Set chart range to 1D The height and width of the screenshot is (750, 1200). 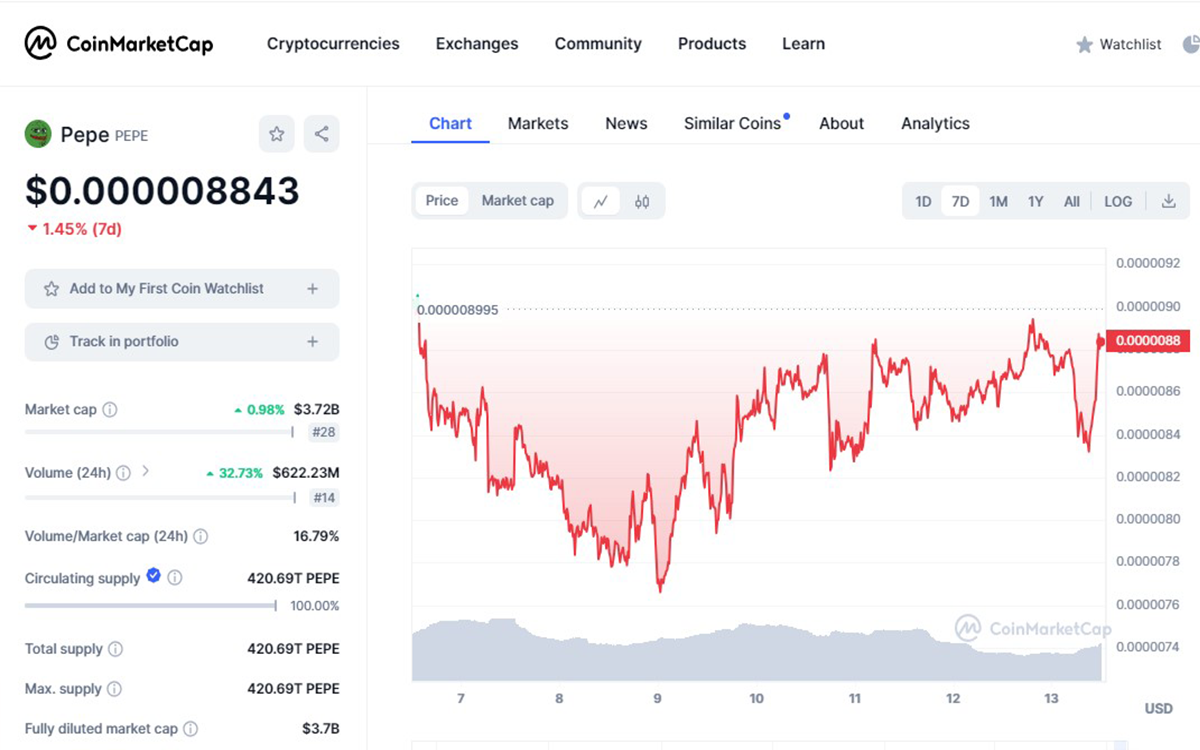[923, 201]
